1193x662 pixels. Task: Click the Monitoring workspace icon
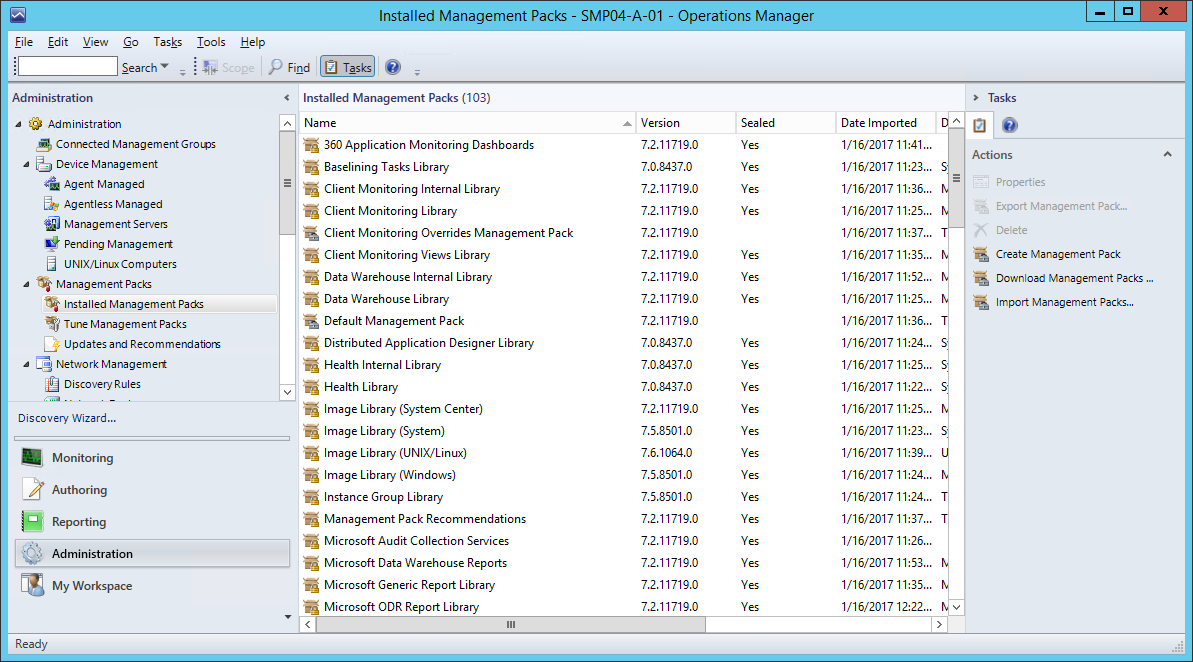pyautogui.click(x=34, y=458)
